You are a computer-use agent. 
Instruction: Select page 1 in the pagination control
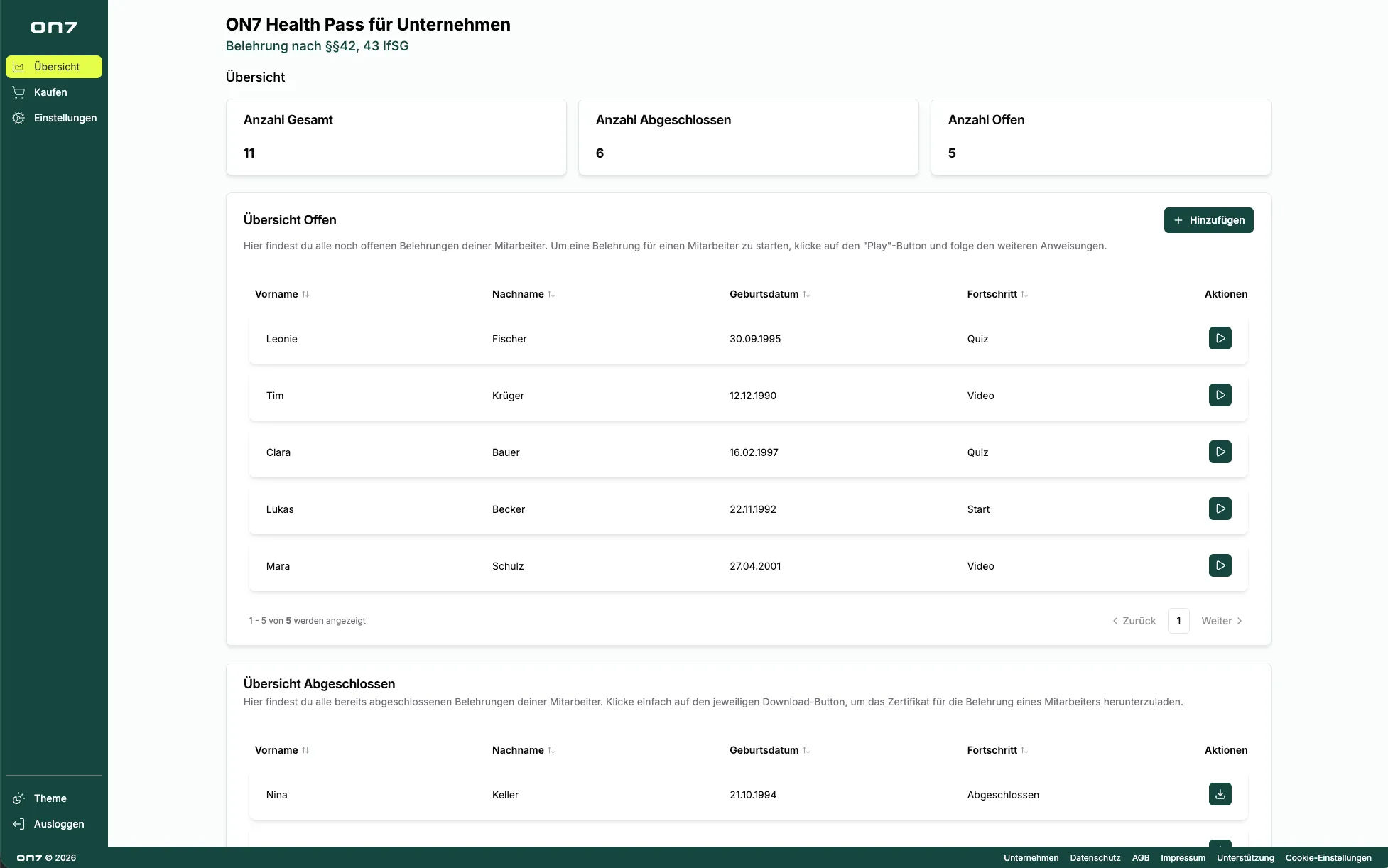click(1178, 620)
